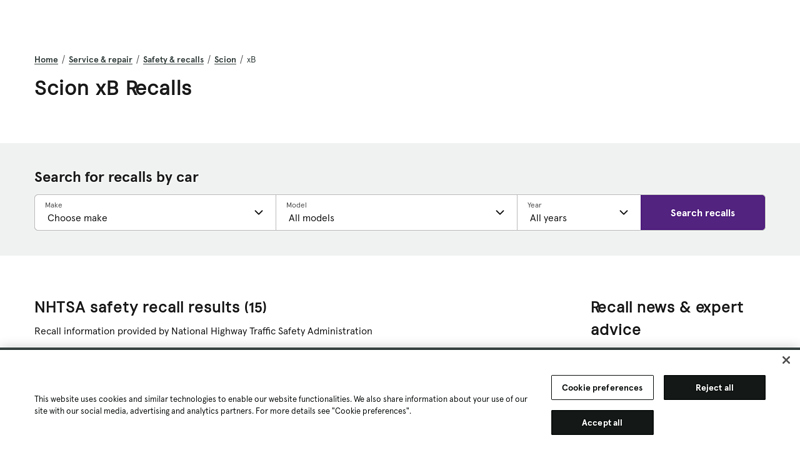Click the Recall news & expert advice heading
800x450 pixels.
[x=666, y=318]
